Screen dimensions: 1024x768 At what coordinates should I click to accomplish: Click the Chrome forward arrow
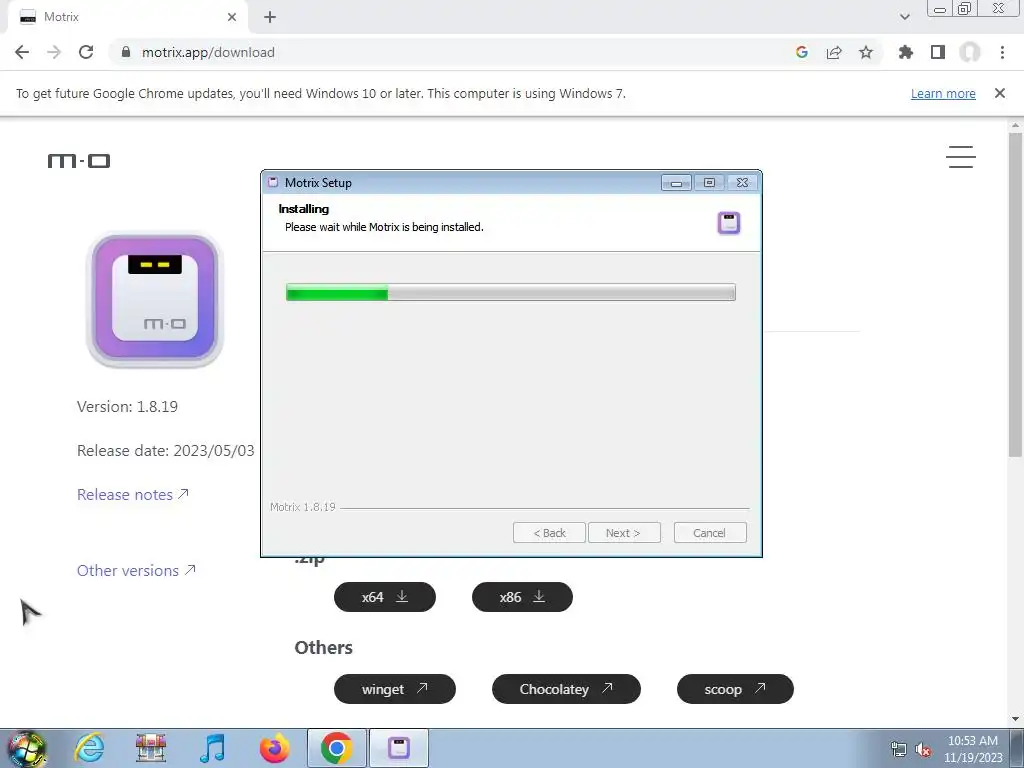54,52
